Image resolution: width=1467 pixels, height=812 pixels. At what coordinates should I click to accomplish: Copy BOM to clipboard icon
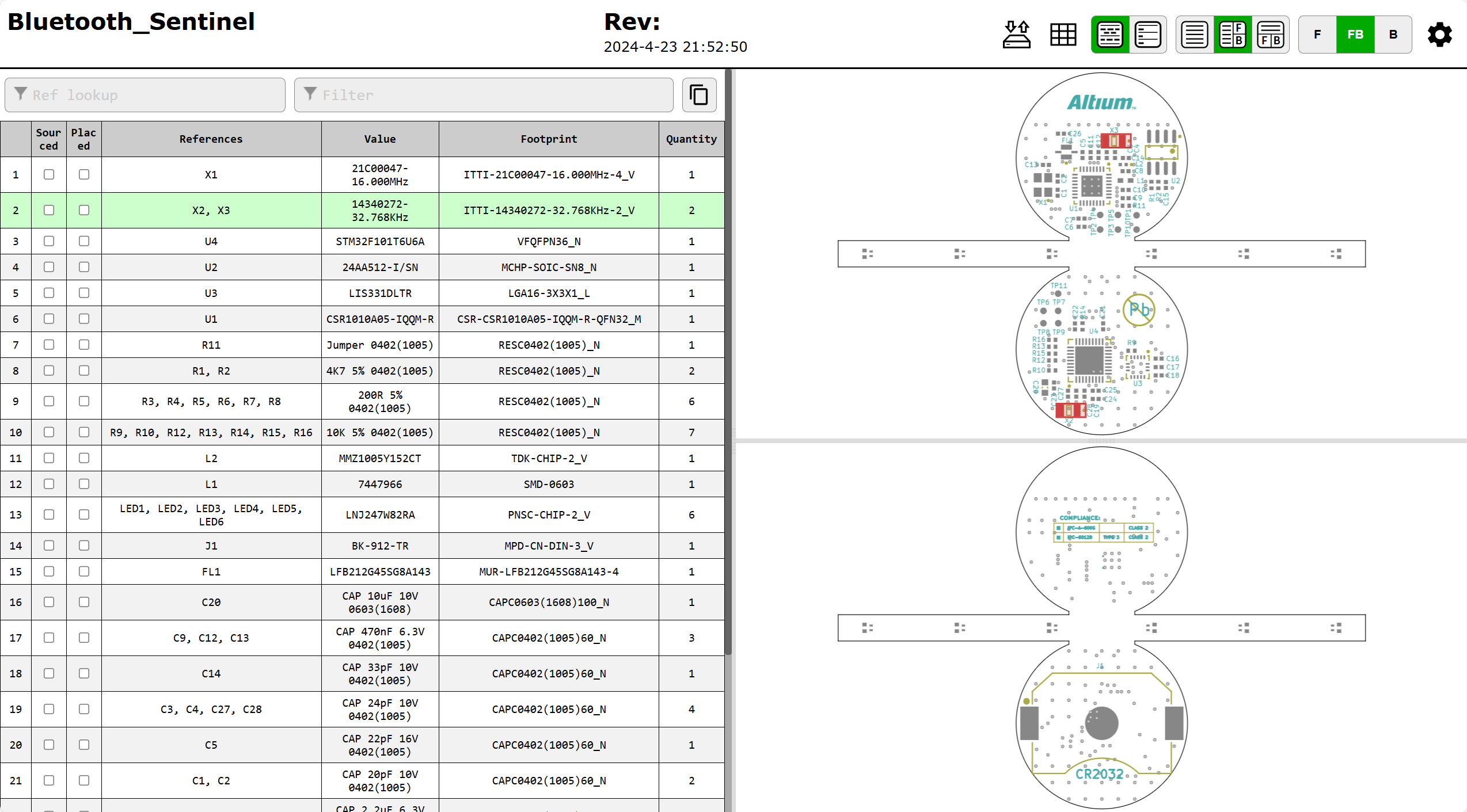(x=699, y=95)
